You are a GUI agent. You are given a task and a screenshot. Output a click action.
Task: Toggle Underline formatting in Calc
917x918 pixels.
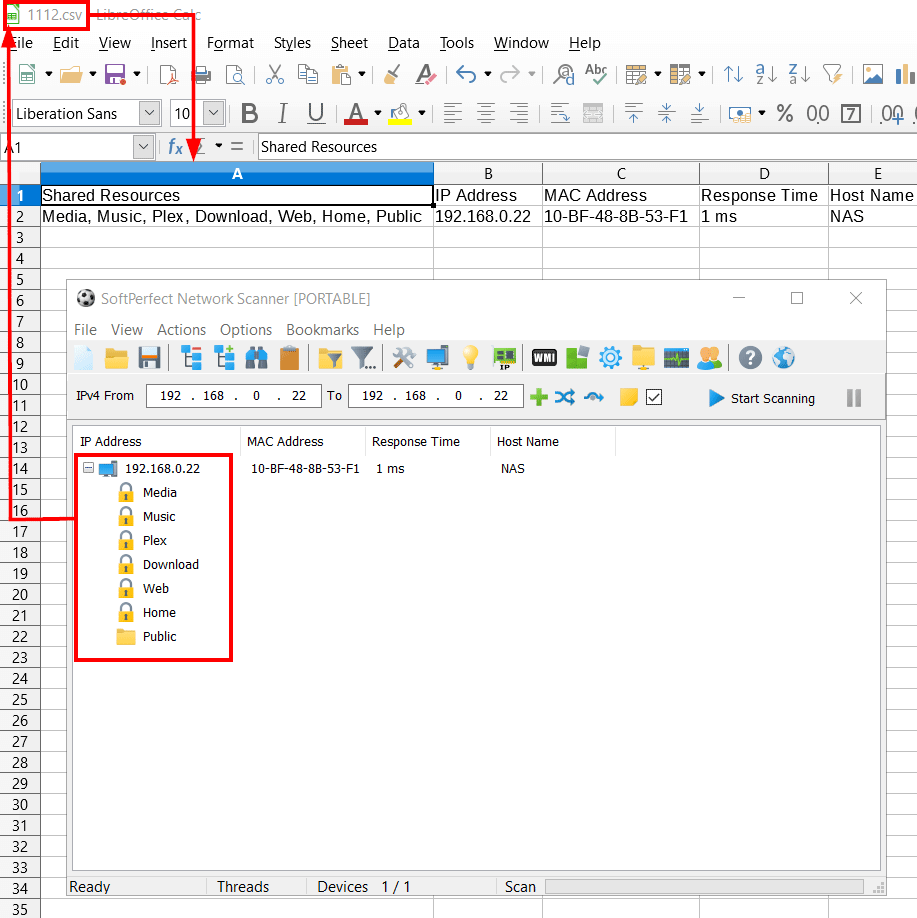click(316, 113)
